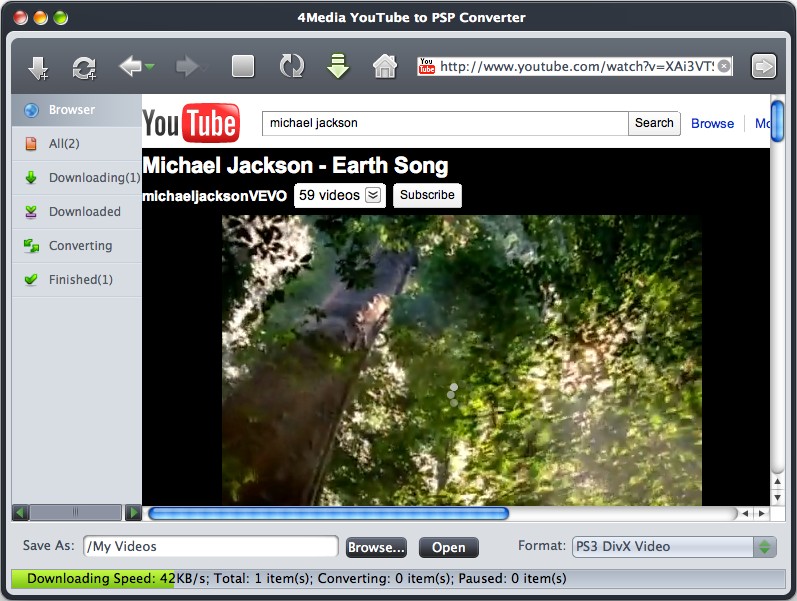The height and width of the screenshot is (601, 797).
Task: Click the green arrow Downloading icon
Action: point(31,177)
